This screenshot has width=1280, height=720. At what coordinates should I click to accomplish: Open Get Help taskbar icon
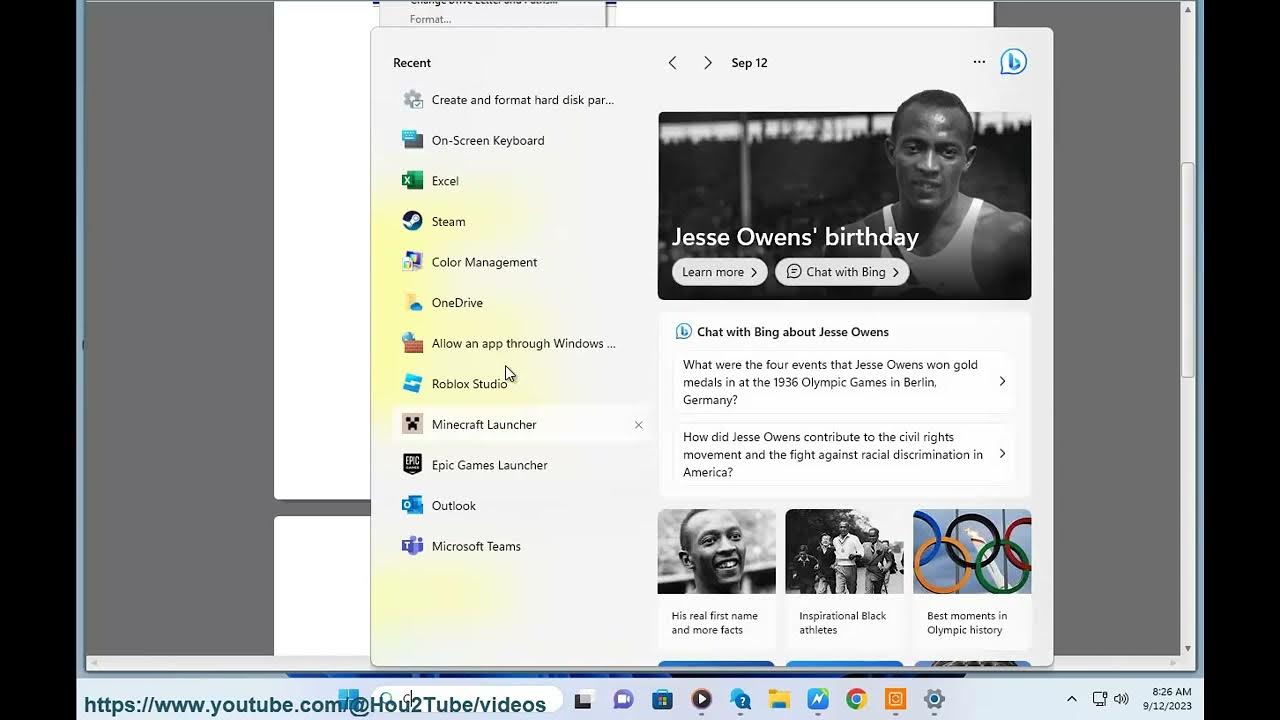click(741, 699)
